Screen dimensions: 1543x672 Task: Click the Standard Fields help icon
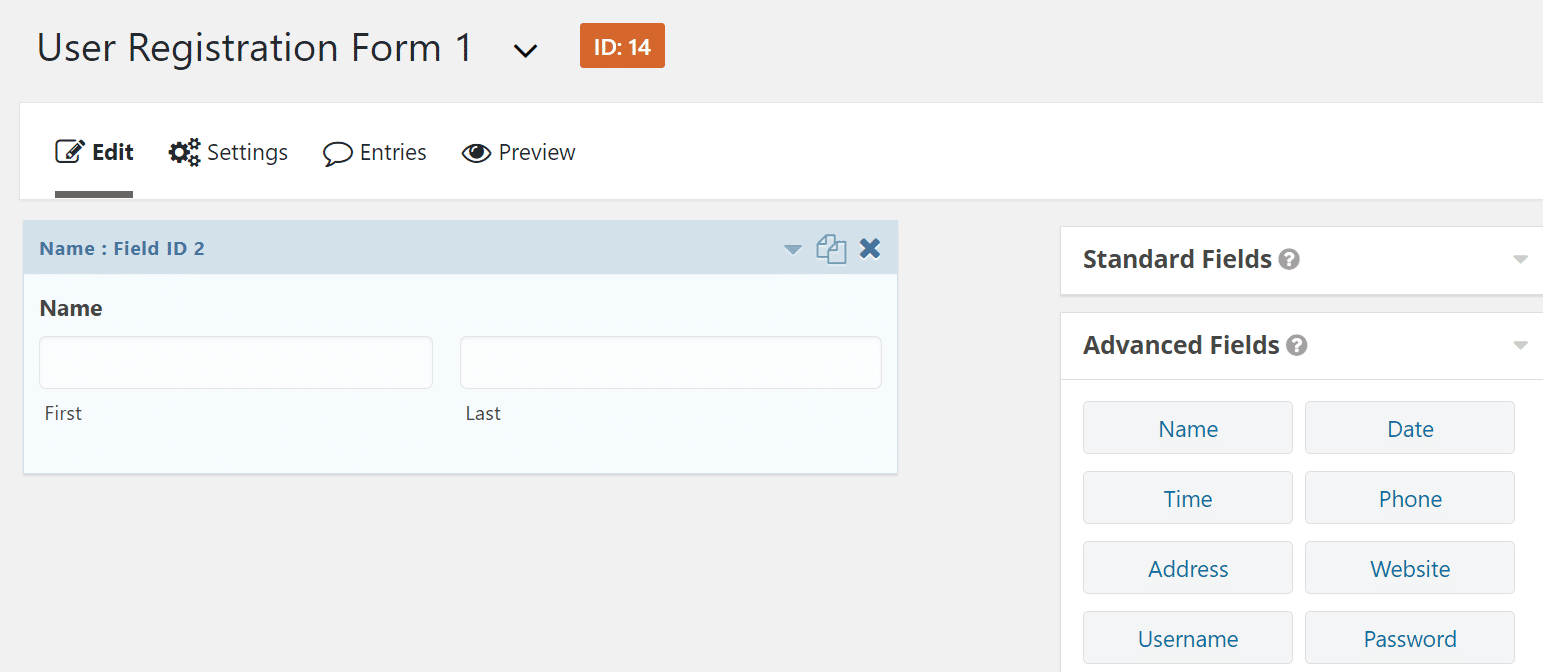[x=1290, y=260]
